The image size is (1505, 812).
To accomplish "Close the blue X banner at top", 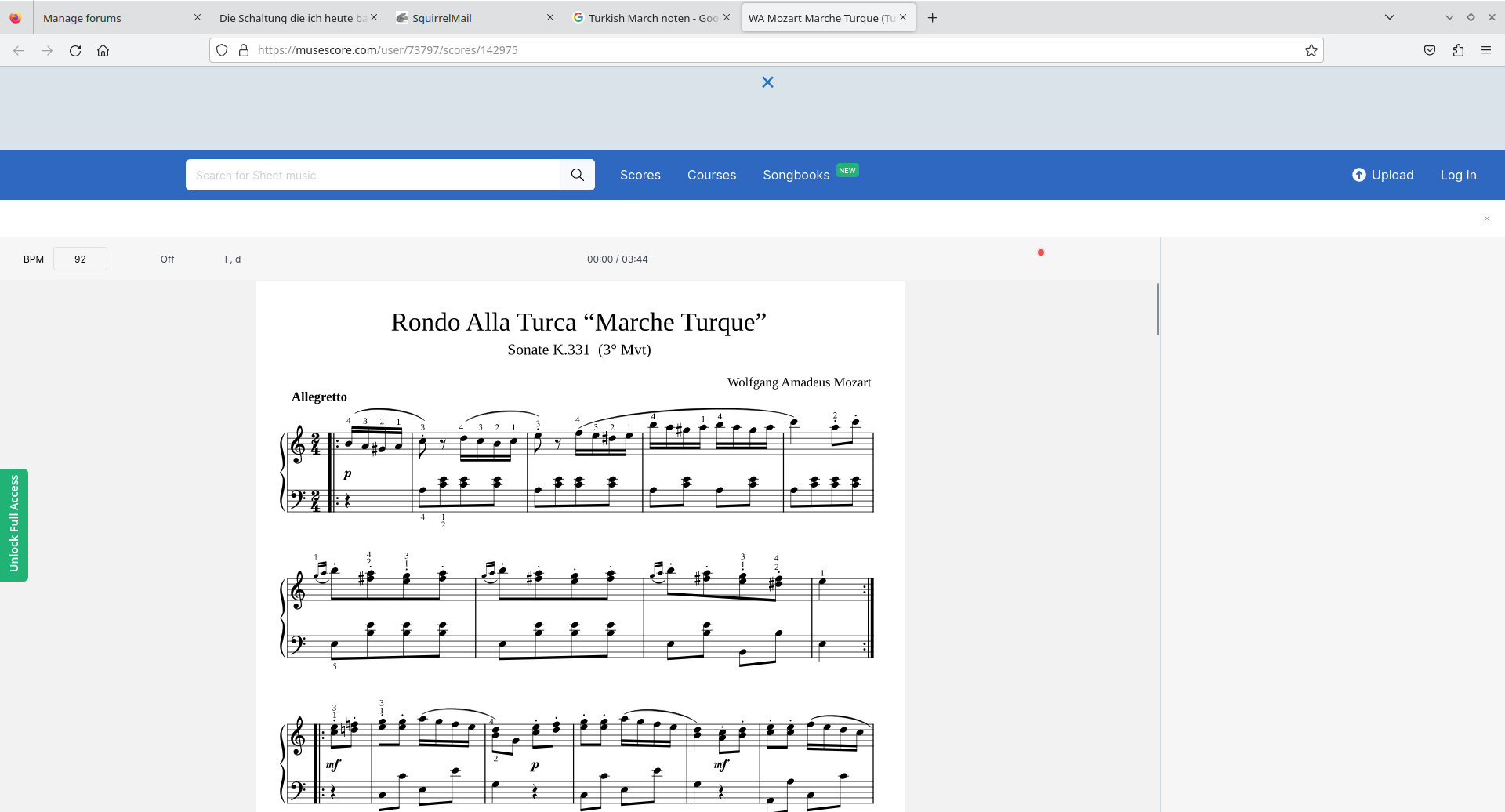I will 767,82.
